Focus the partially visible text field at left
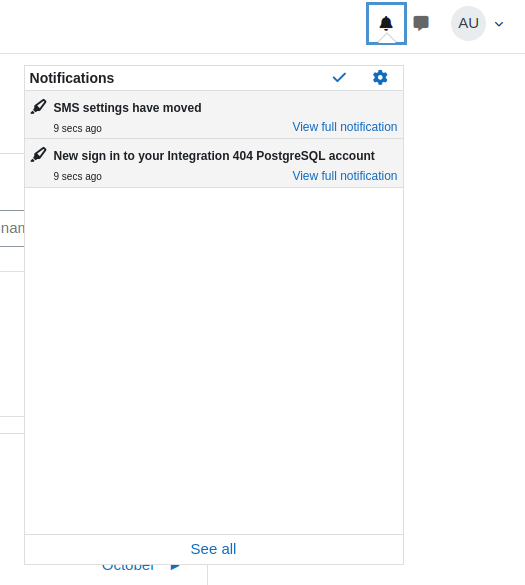 coord(12,228)
